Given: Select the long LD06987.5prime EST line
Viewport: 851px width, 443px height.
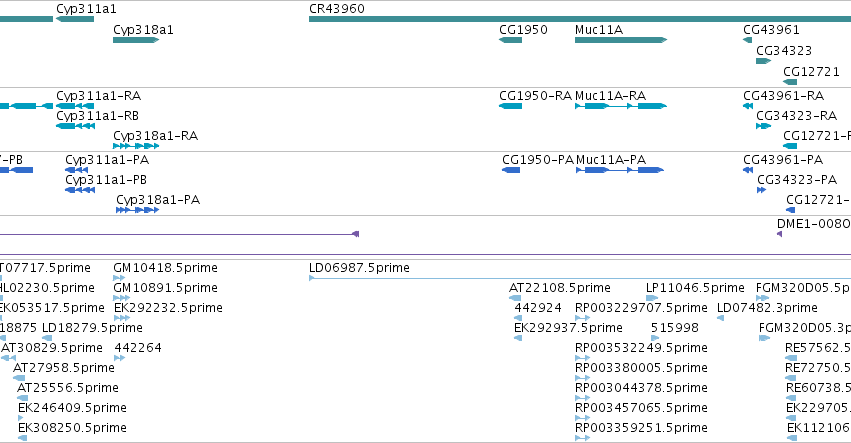Looking at the screenshot, I should point(580,278).
